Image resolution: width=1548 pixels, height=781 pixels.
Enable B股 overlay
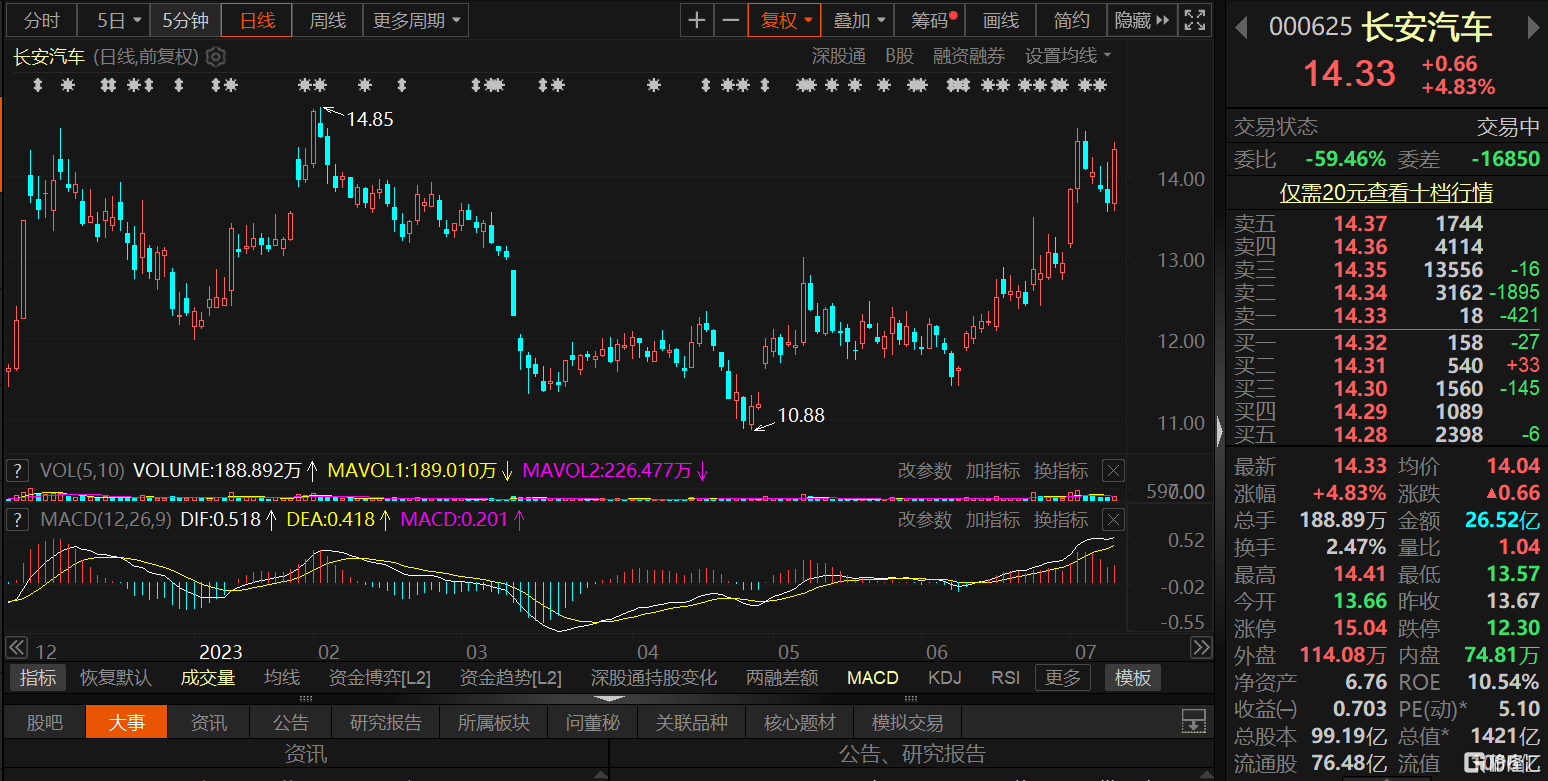coord(900,56)
